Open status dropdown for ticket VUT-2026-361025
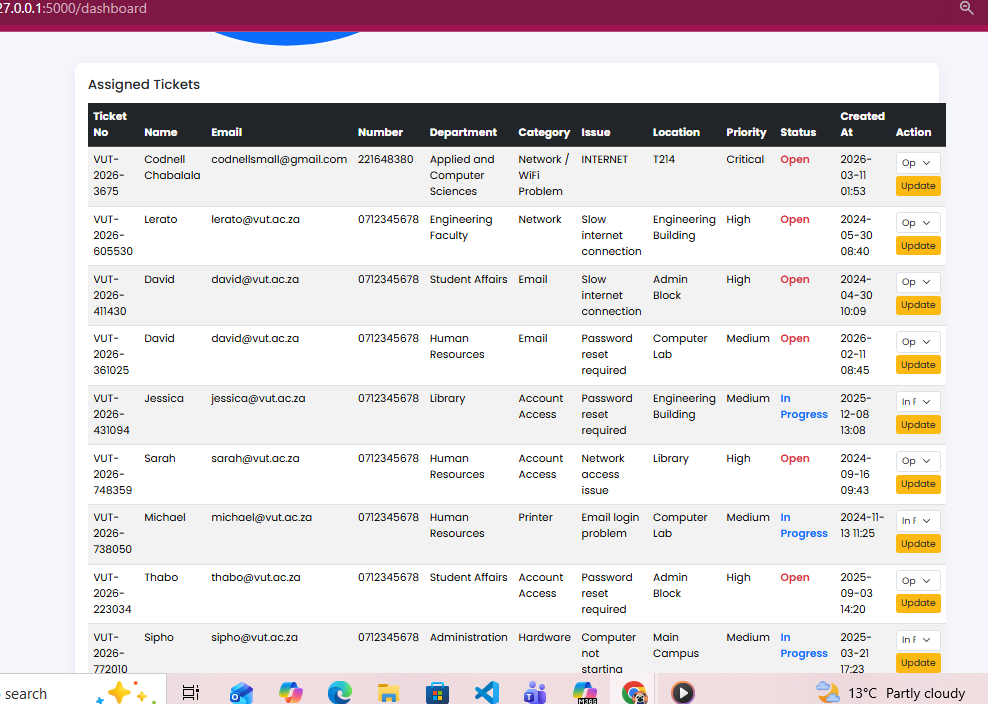This screenshot has width=988, height=704. click(x=917, y=342)
